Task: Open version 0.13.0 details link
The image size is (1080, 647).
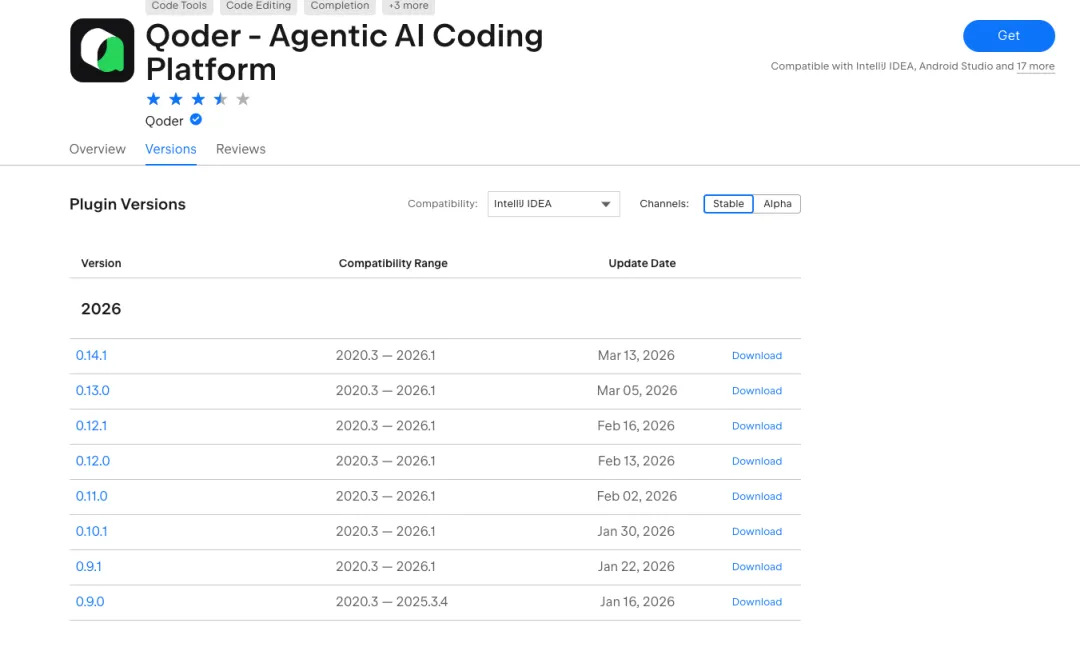Action: (93, 391)
